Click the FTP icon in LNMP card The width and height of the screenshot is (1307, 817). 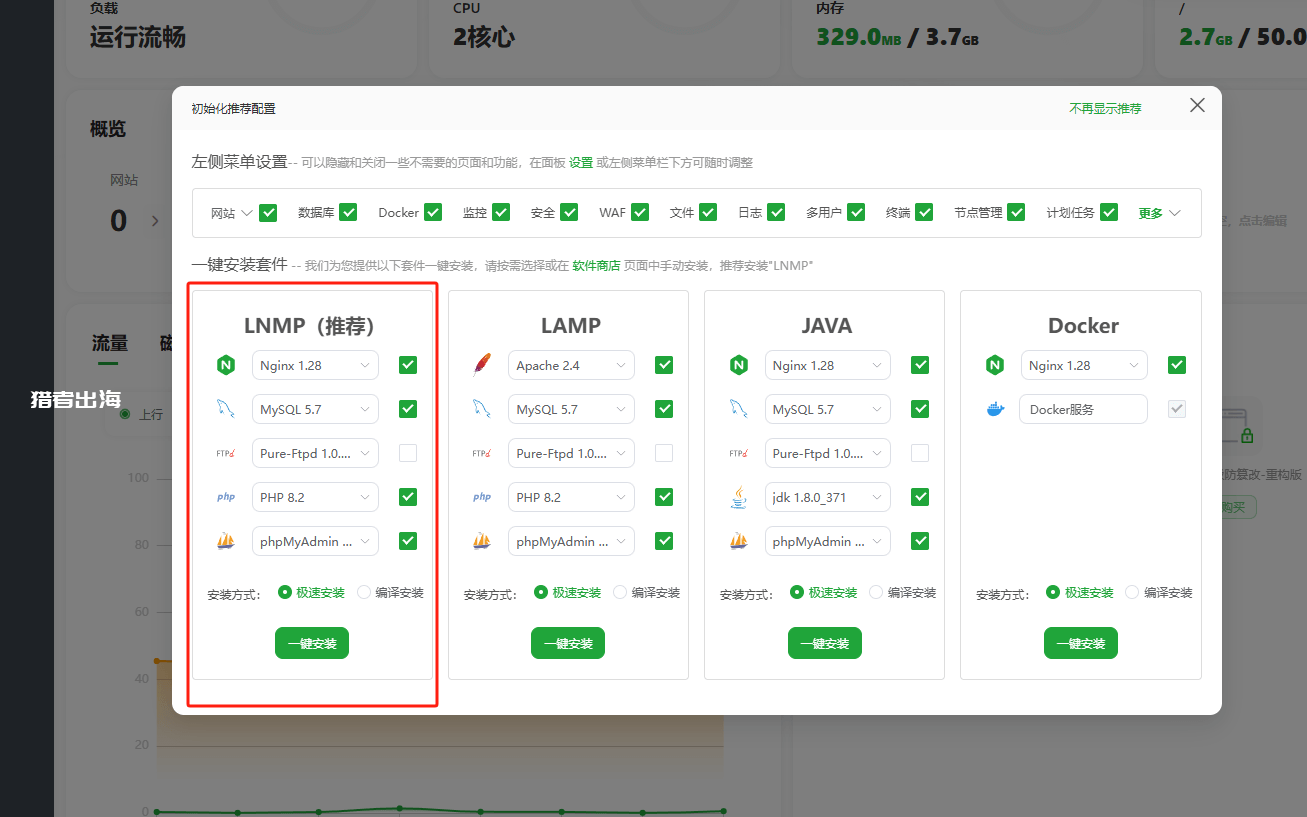pos(226,453)
